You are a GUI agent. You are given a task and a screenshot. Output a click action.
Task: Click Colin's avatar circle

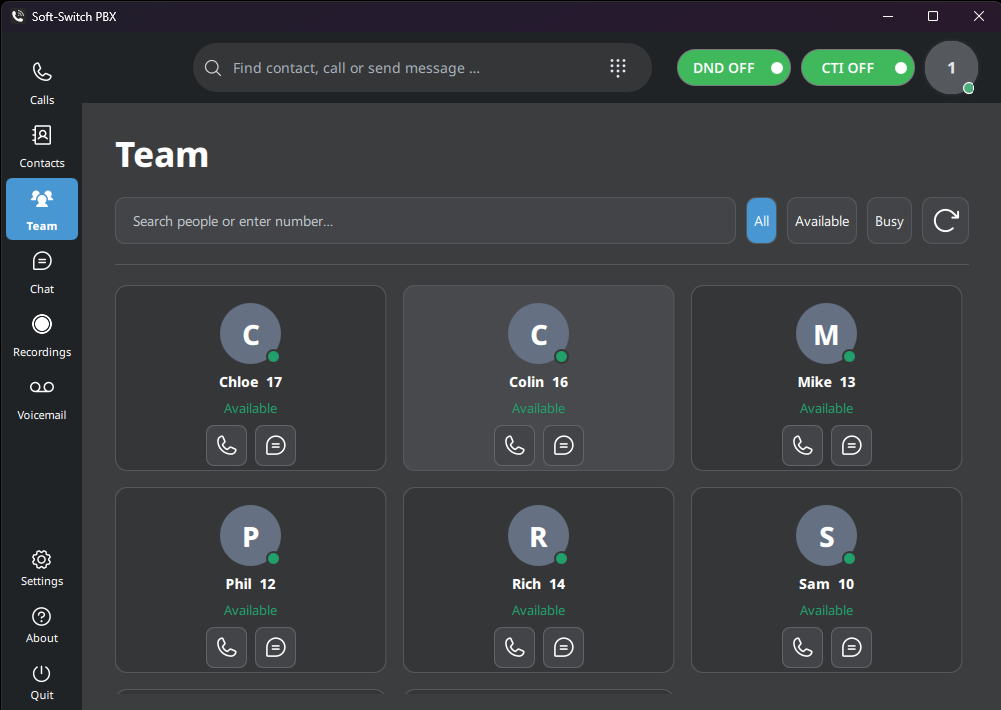pos(538,334)
